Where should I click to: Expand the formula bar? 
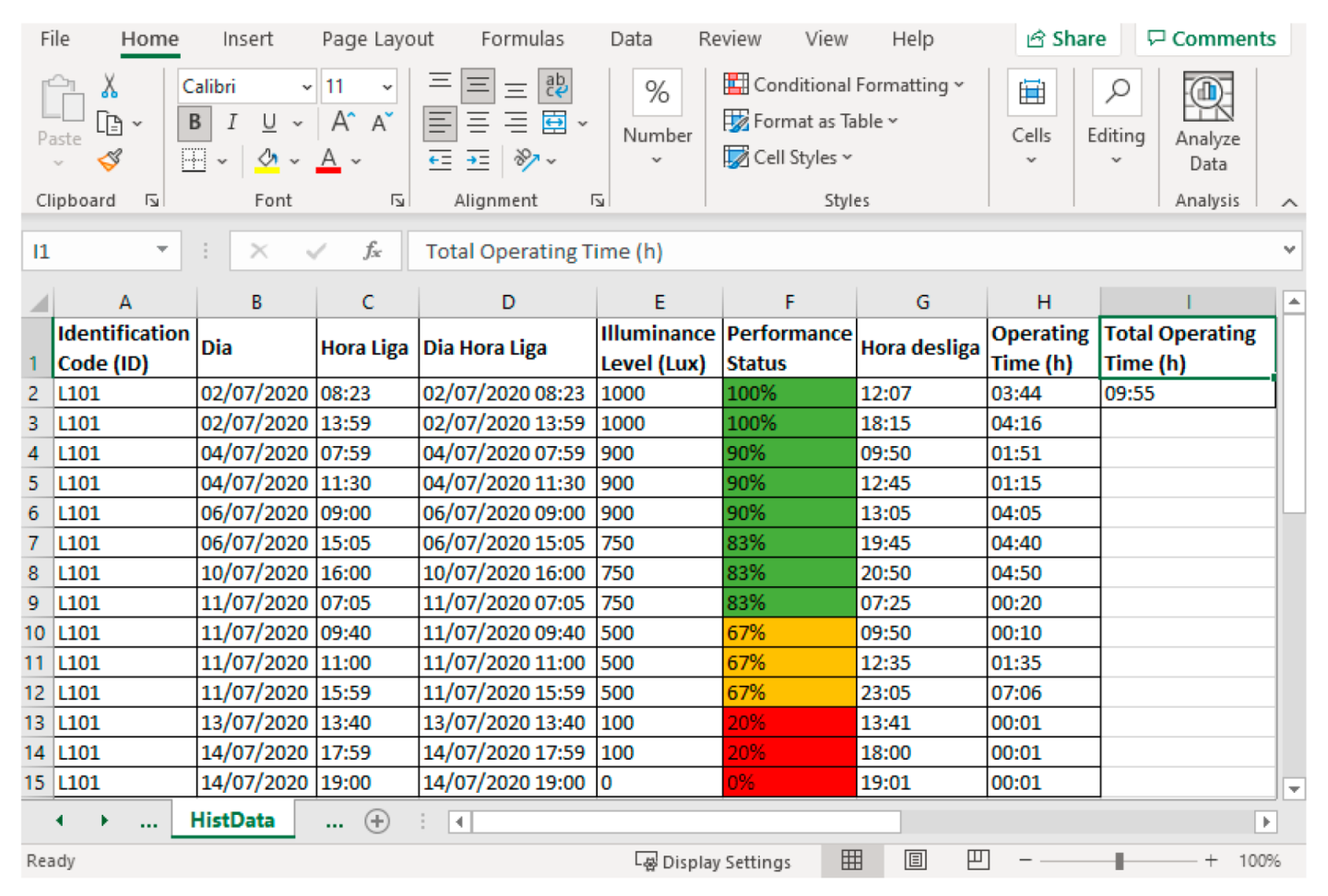tap(1289, 250)
